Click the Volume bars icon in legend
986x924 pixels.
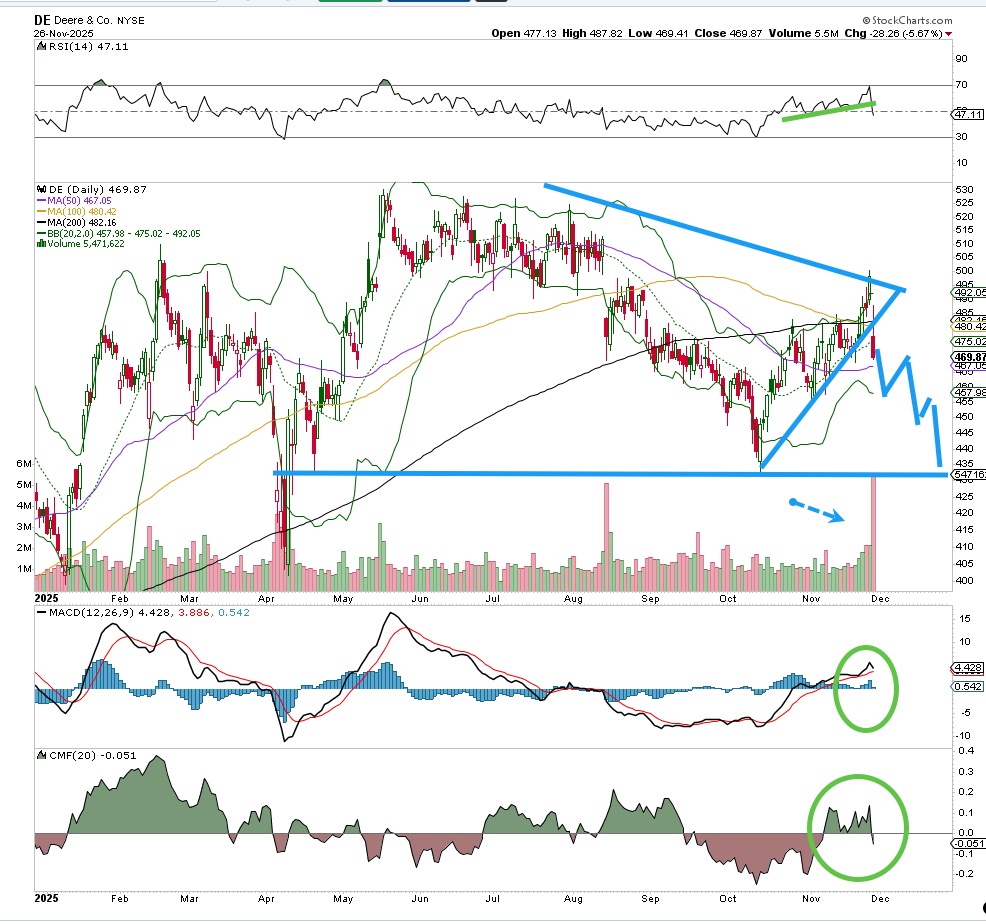coord(39,241)
